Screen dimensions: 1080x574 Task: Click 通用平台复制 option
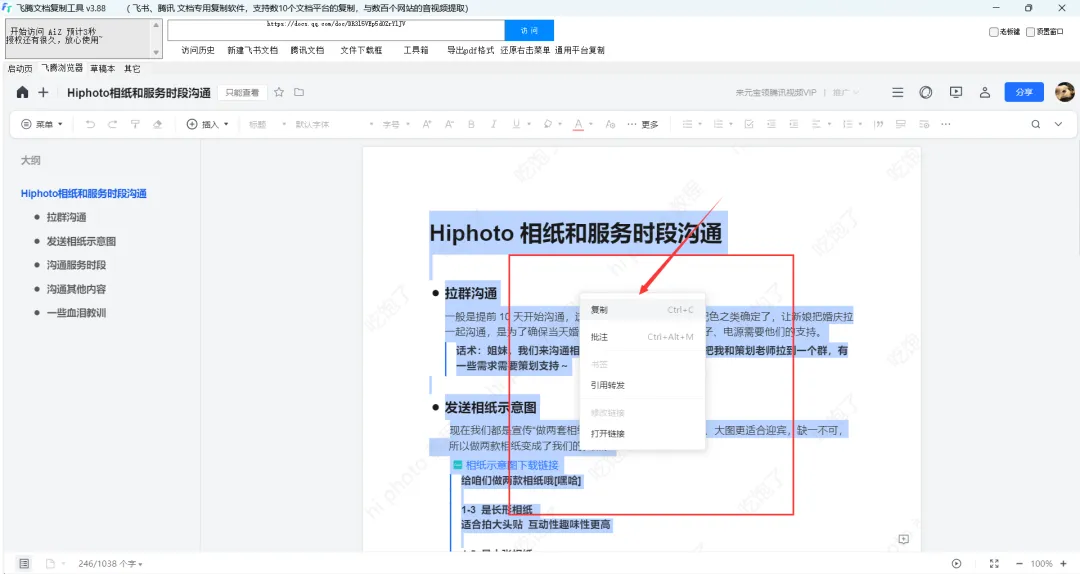point(579,50)
